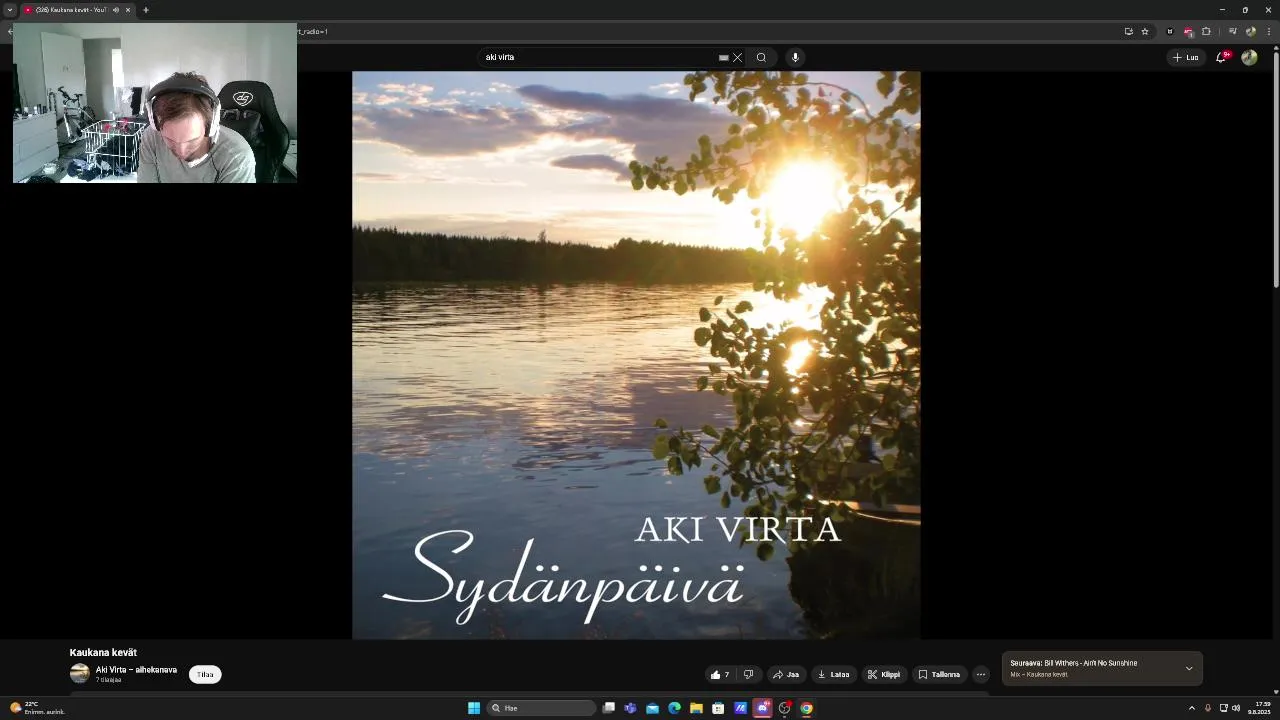Viewport: 1280px width, 720px height.
Task: Open Chrome three-dot menu
Action: [1269, 31]
